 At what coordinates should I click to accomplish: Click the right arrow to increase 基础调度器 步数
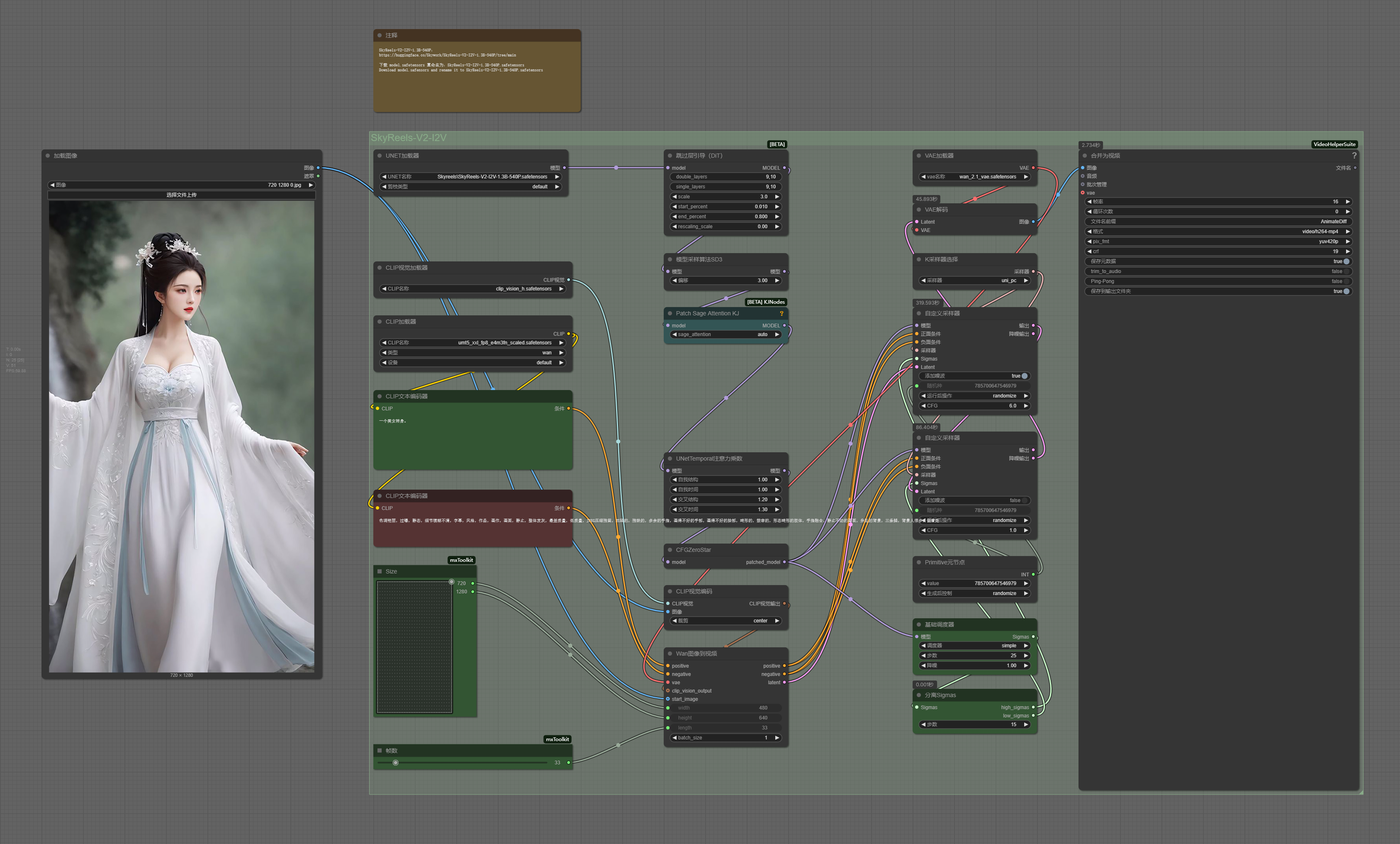pyautogui.click(x=1025, y=655)
